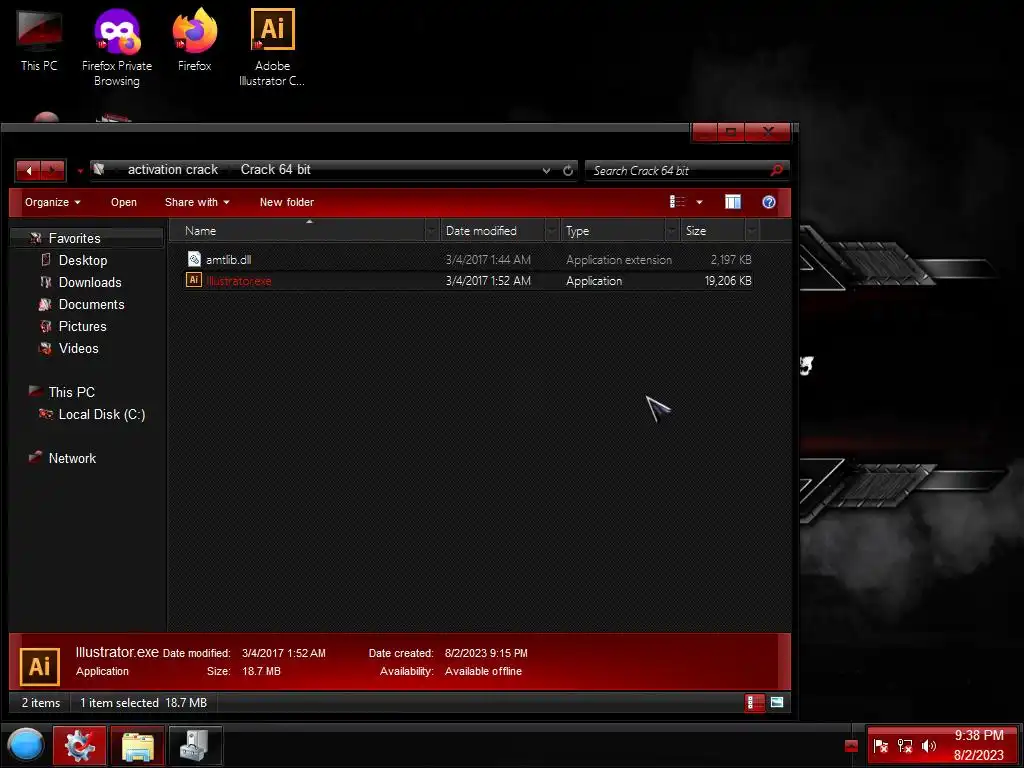1024x768 pixels.
Task: Click the amtlib.dll file icon
Action: [x=194, y=259]
